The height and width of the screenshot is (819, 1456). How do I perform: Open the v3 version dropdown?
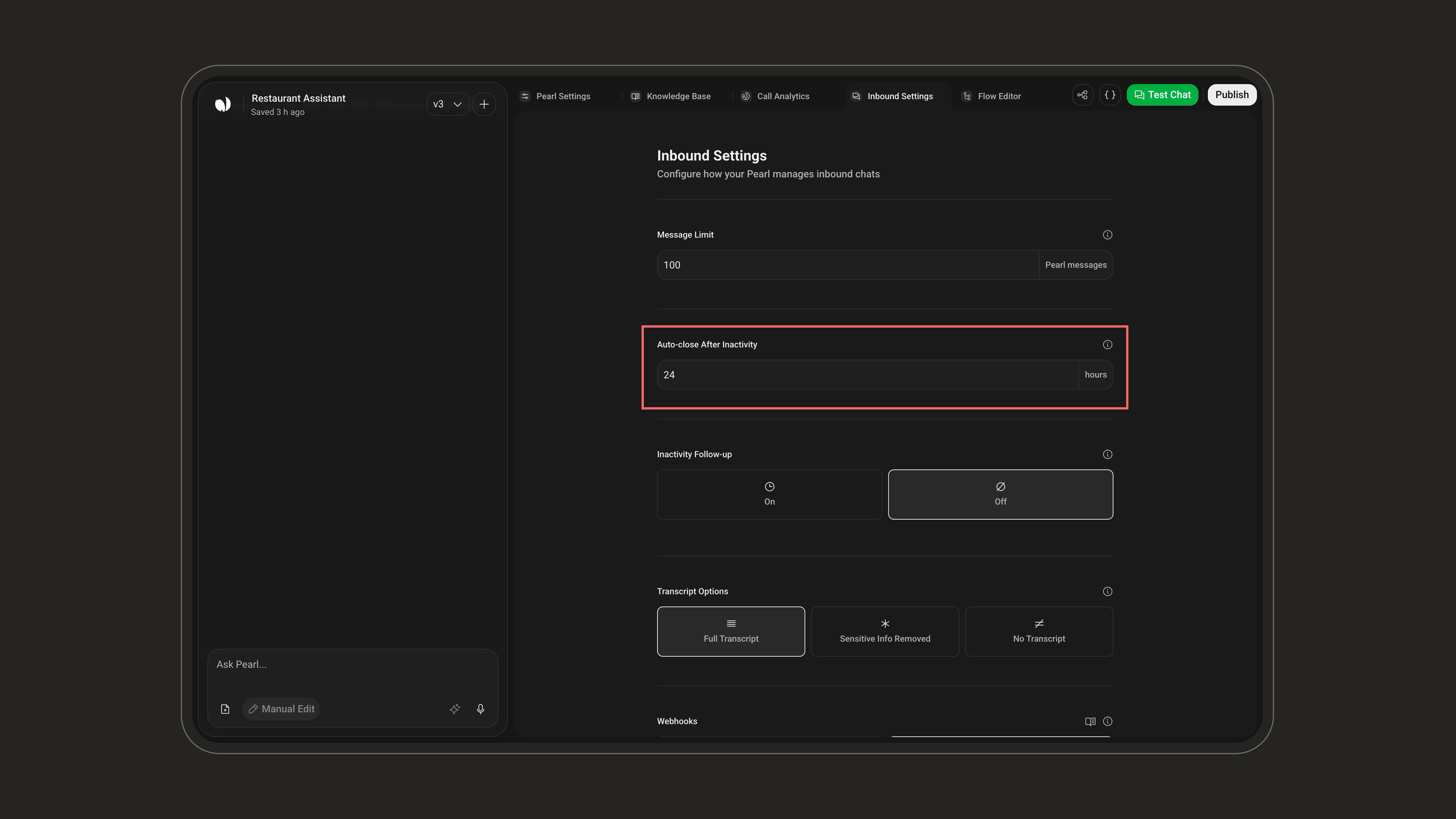448,104
